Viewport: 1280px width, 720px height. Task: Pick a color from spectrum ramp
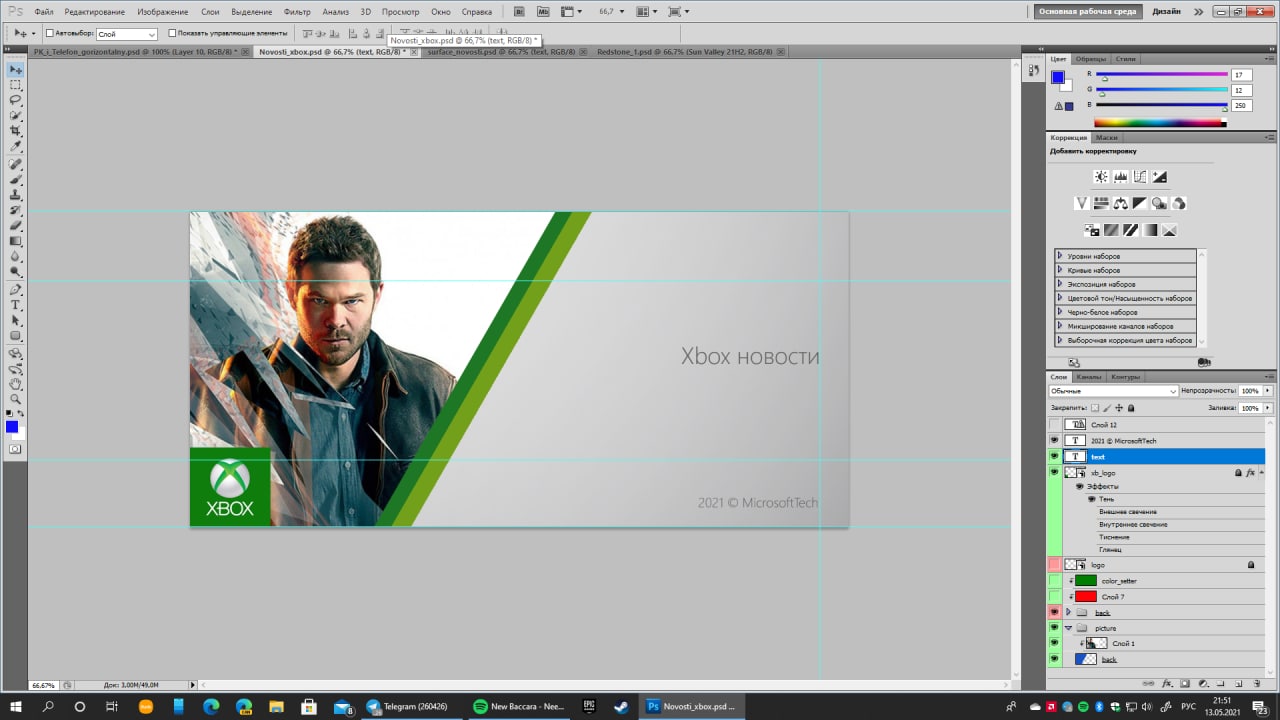pos(1161,123)
